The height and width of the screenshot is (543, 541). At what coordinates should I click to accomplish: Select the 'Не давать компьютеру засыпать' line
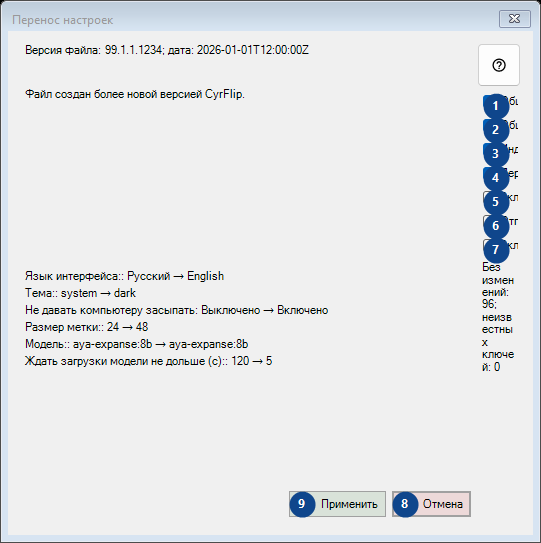coord(176,310)
